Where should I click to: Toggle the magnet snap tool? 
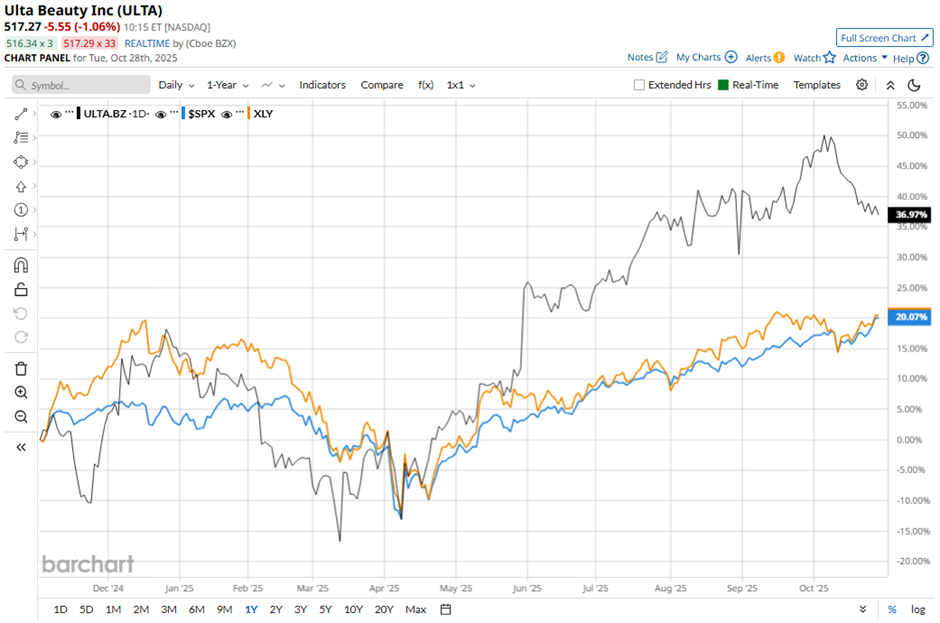[20, 265]
